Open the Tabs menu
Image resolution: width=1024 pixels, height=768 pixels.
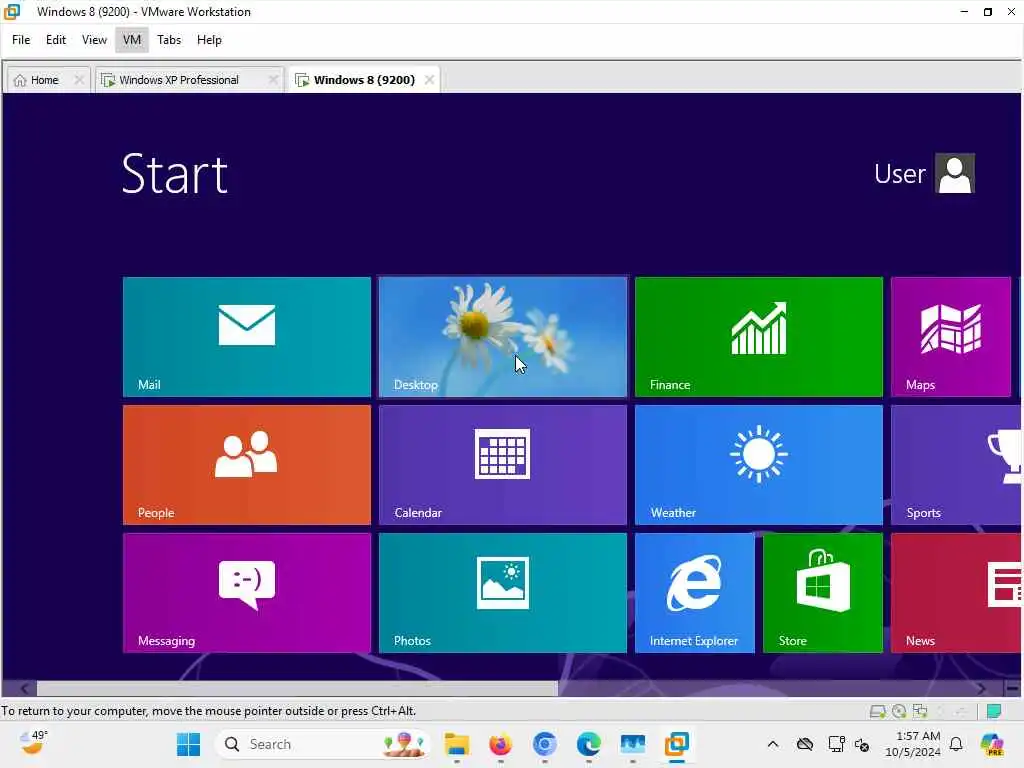coord(169,40)
